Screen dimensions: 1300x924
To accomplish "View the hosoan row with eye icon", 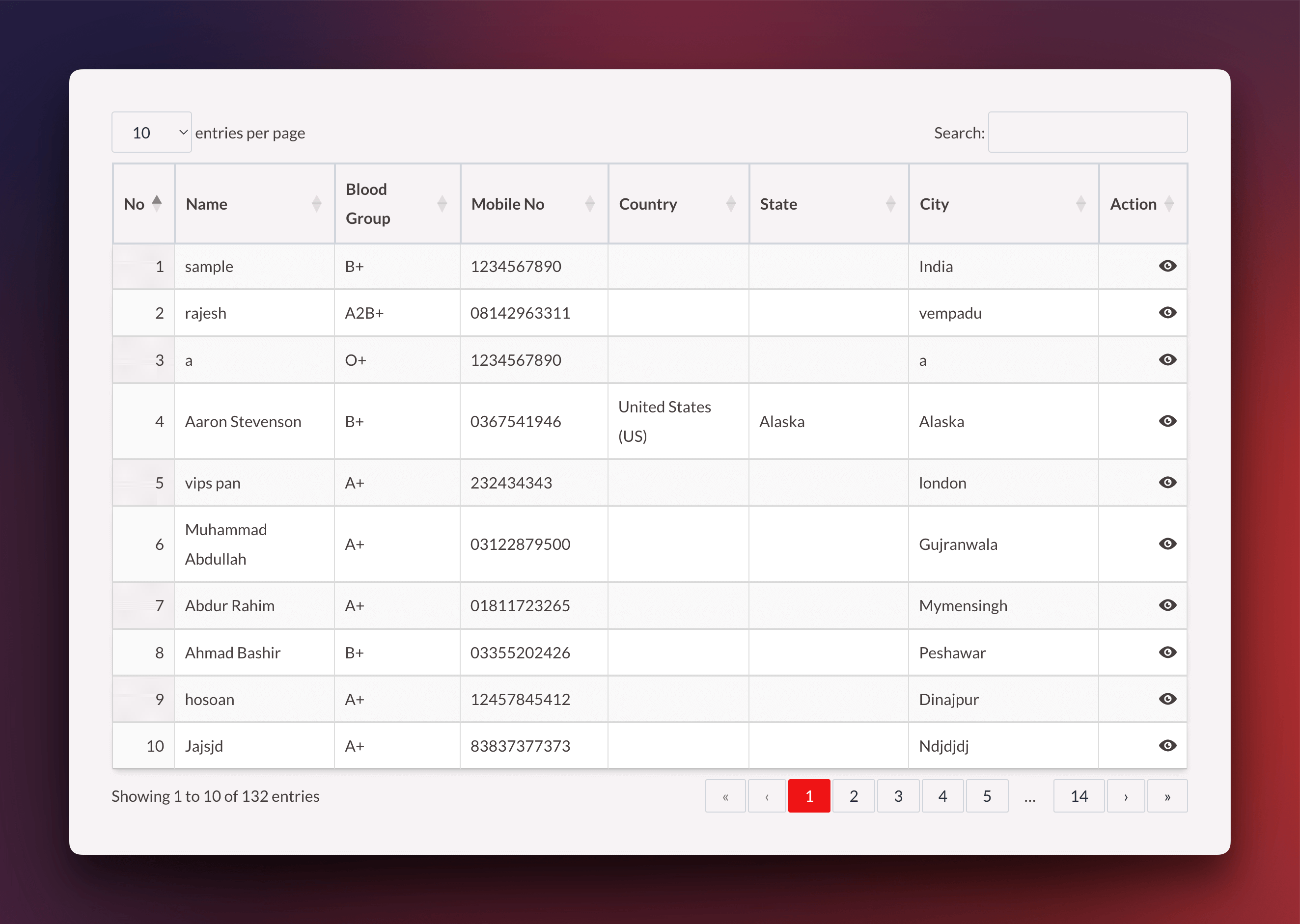I will coord(1167,699).
